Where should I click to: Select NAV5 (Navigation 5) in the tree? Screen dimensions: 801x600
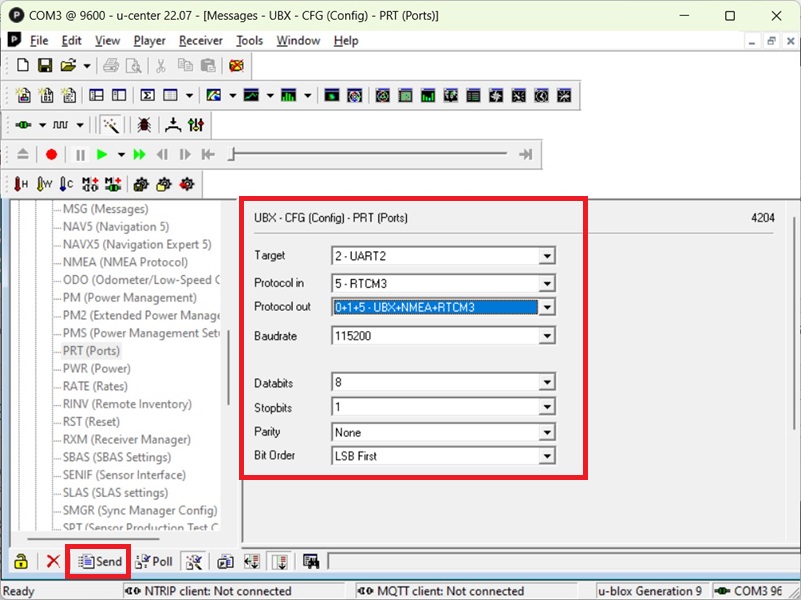tap(116, 227)
